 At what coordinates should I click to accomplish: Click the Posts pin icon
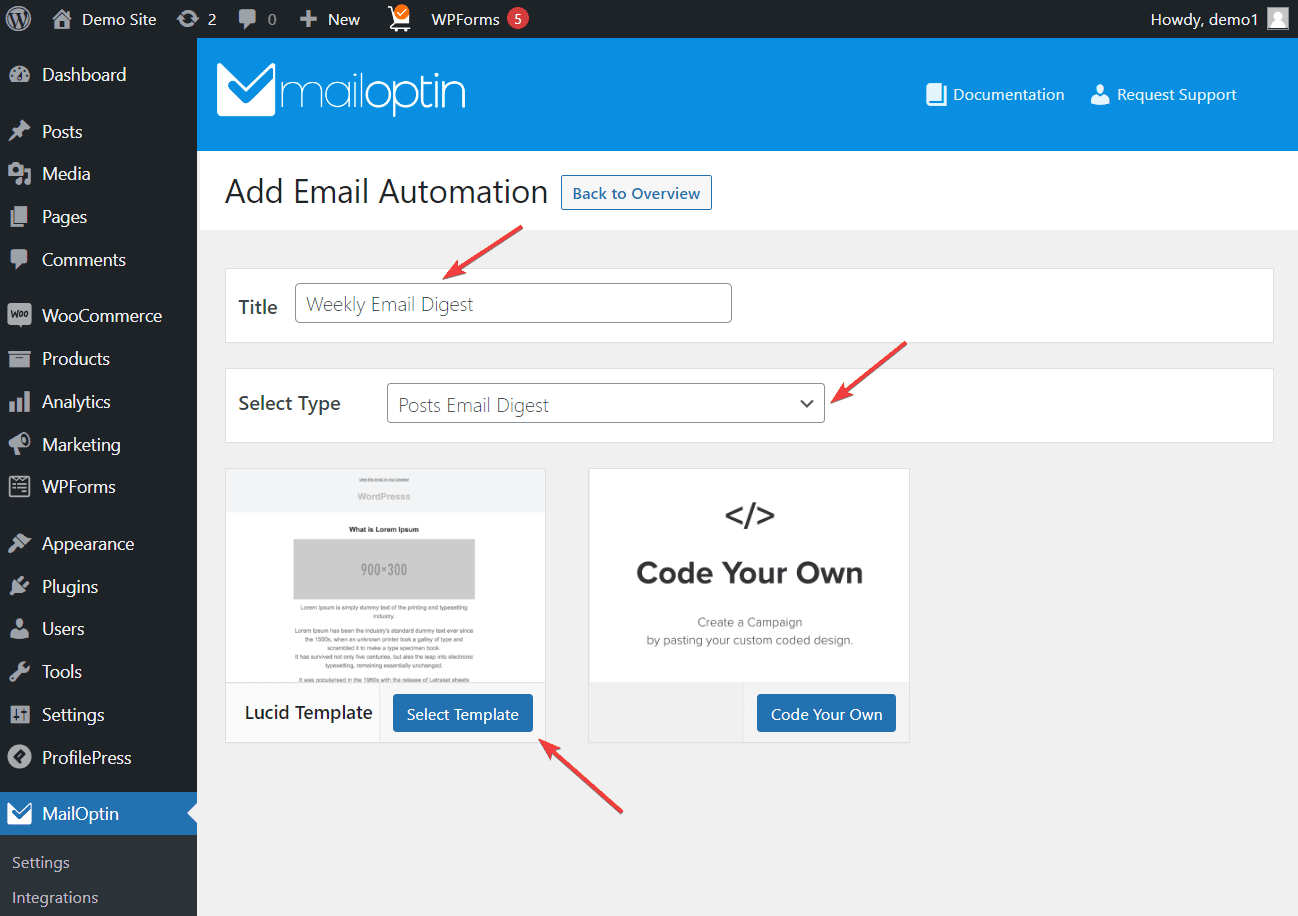[x=19, y=132]
